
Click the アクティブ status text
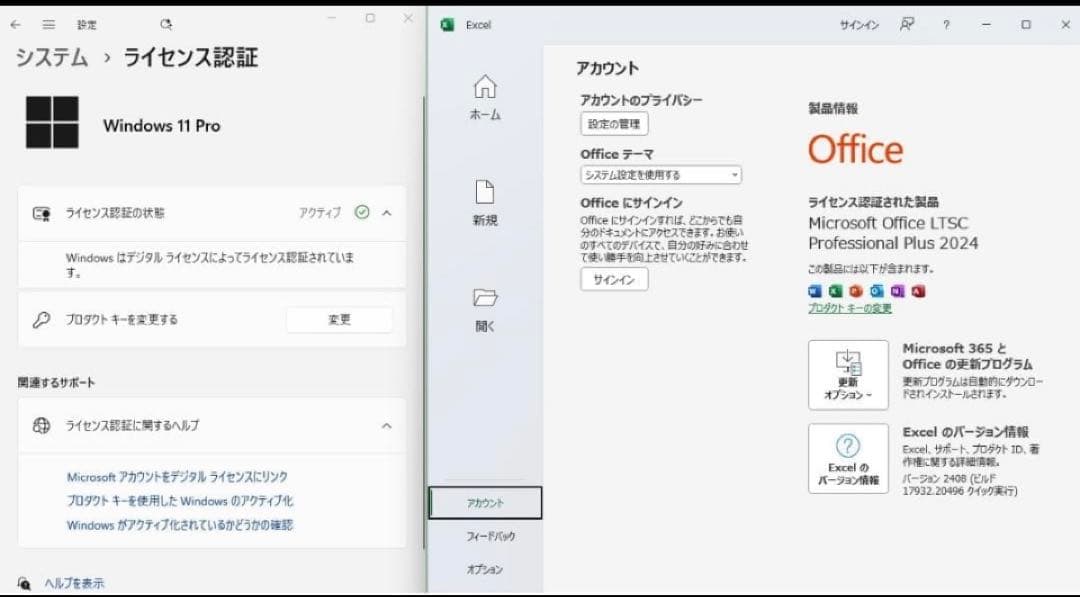coord(320,213)
